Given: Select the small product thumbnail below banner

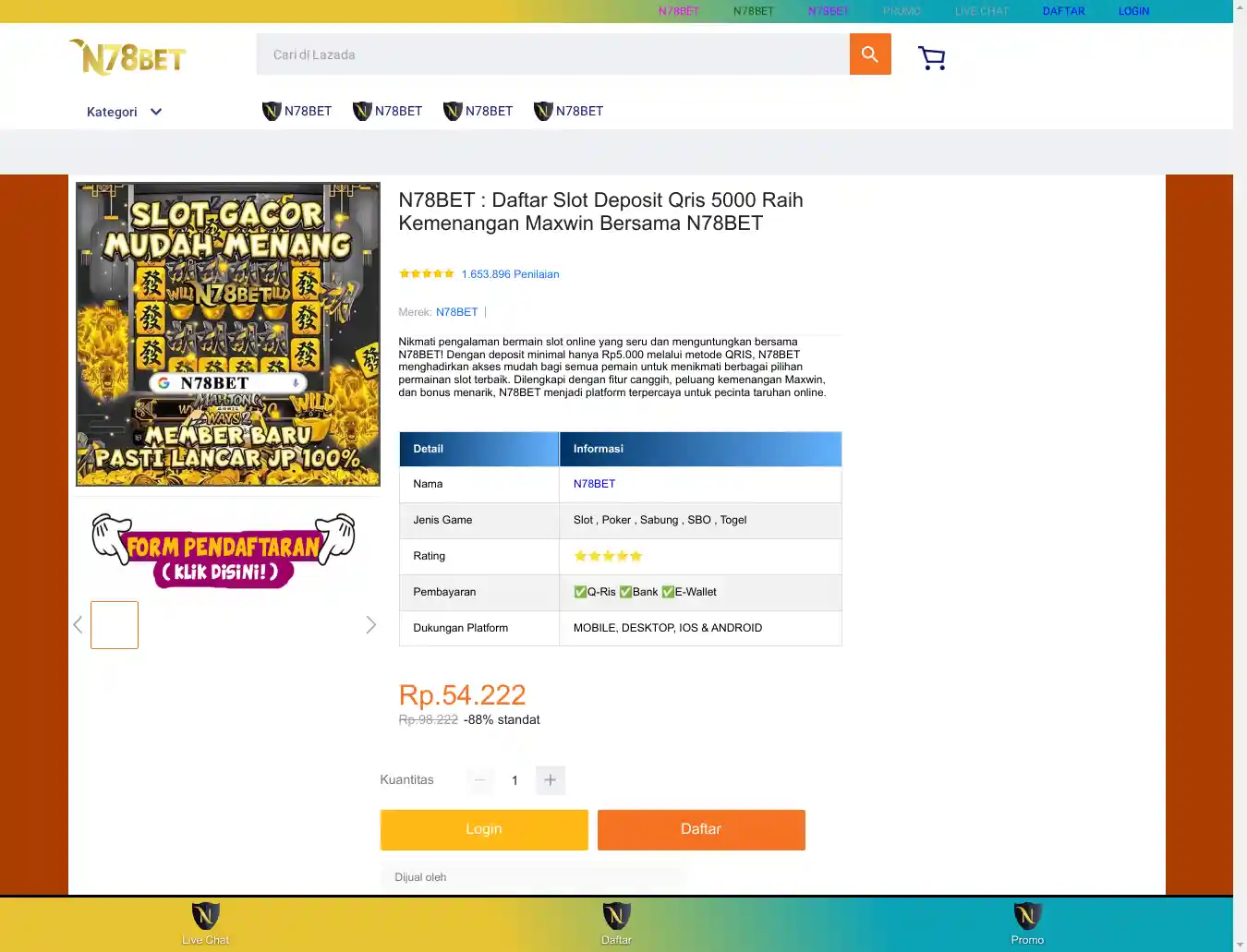Looking at the screenshot, I should [115, 625].
